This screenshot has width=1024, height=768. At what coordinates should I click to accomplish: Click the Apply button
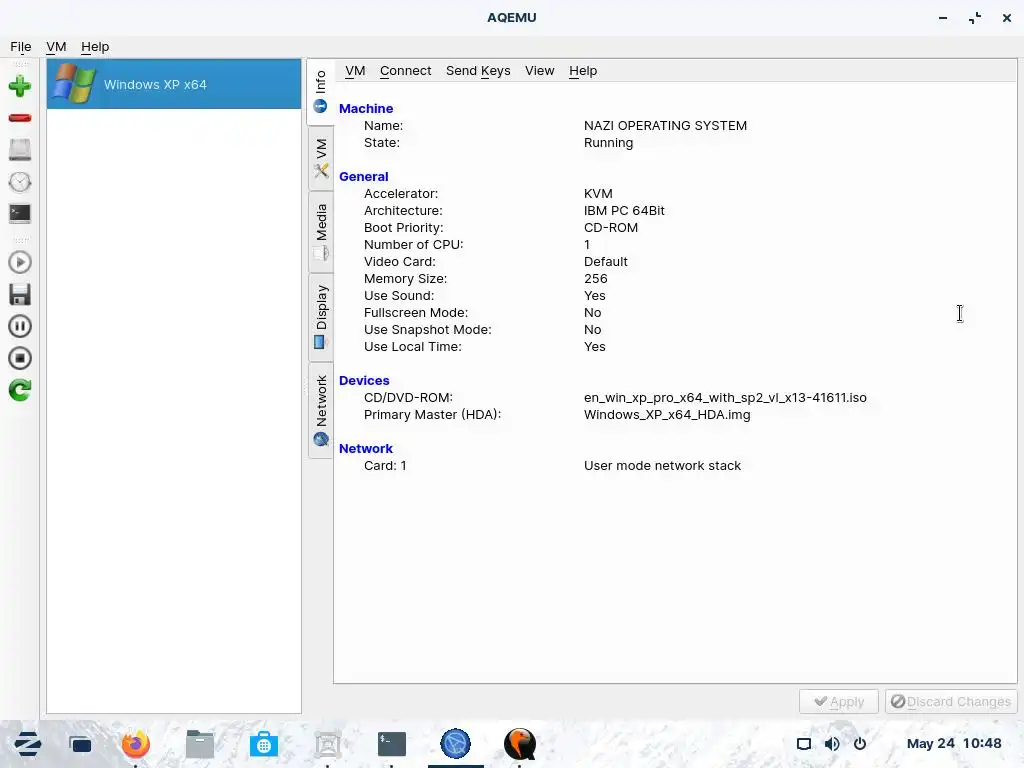[x=839, y=701]
